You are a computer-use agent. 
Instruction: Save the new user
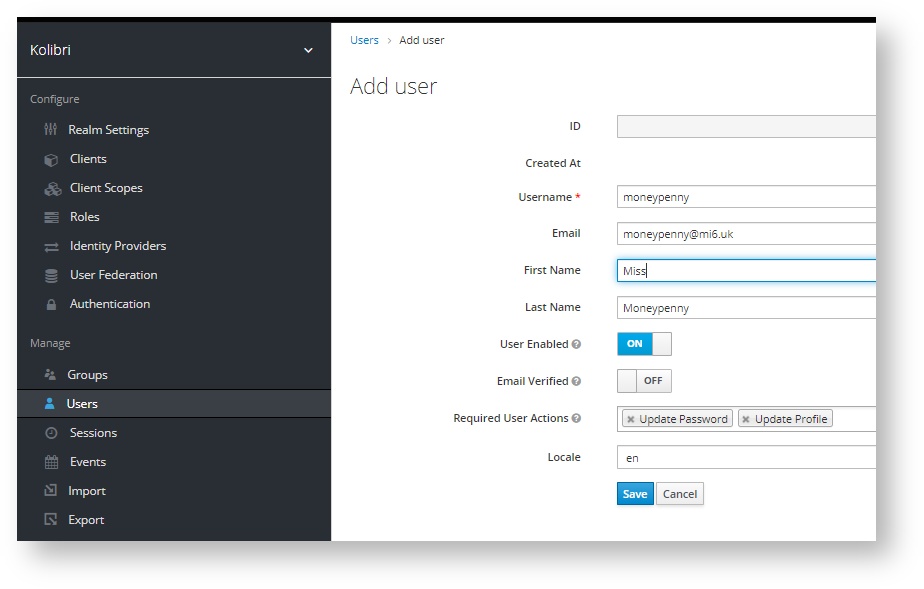[x=634, y=493]
